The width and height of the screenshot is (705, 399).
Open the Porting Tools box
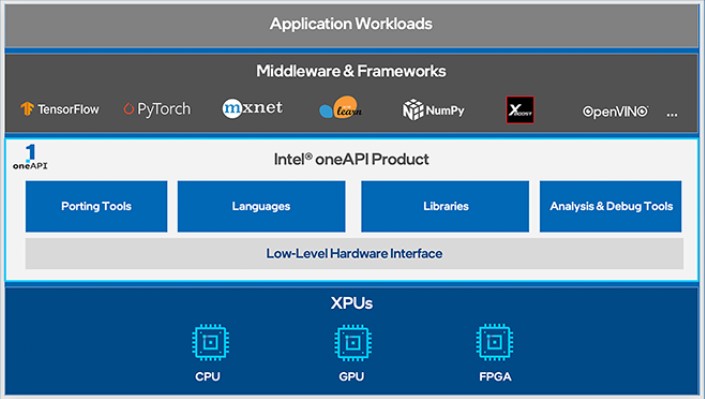(x=96, y=206)
